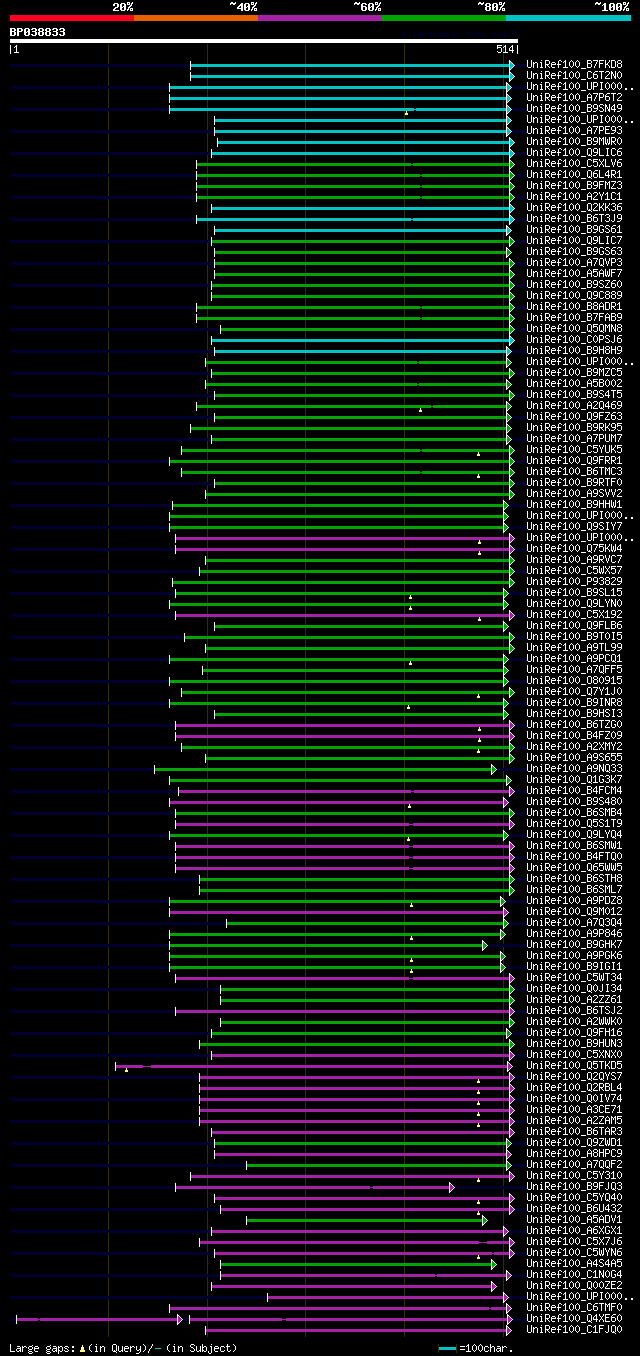This screenshot has height=1356, width=640.
Task: Click the green ~80% identity legend segment
Action: click(x=444, y=17)
